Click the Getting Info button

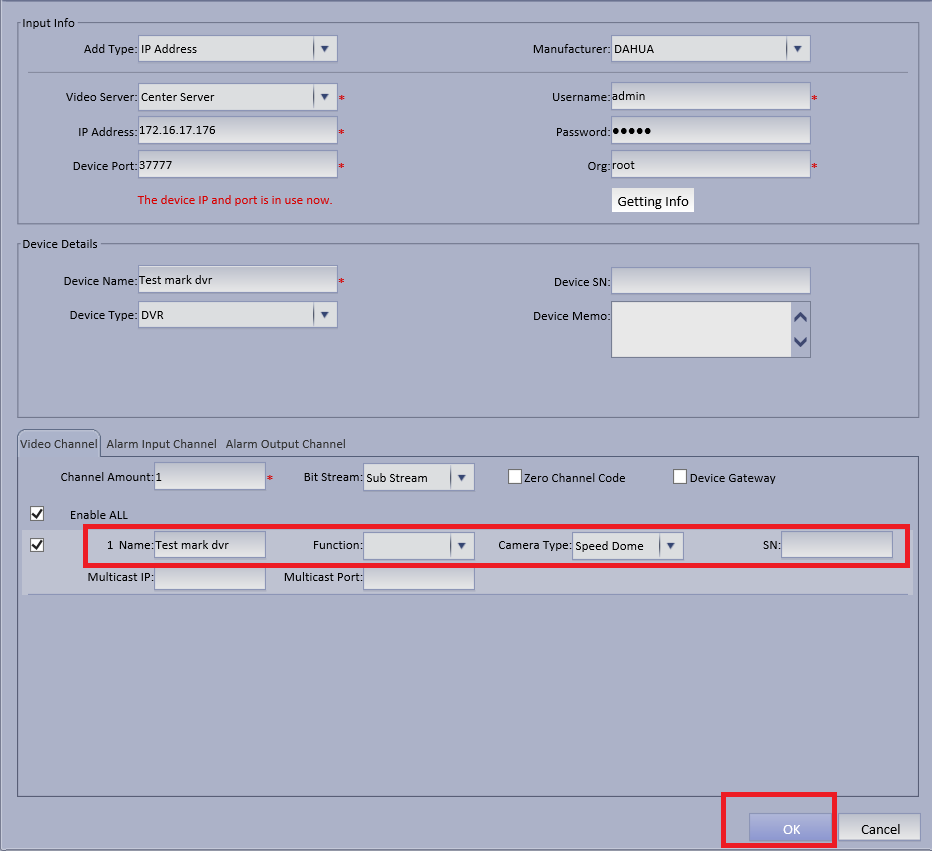coord(653,201)
